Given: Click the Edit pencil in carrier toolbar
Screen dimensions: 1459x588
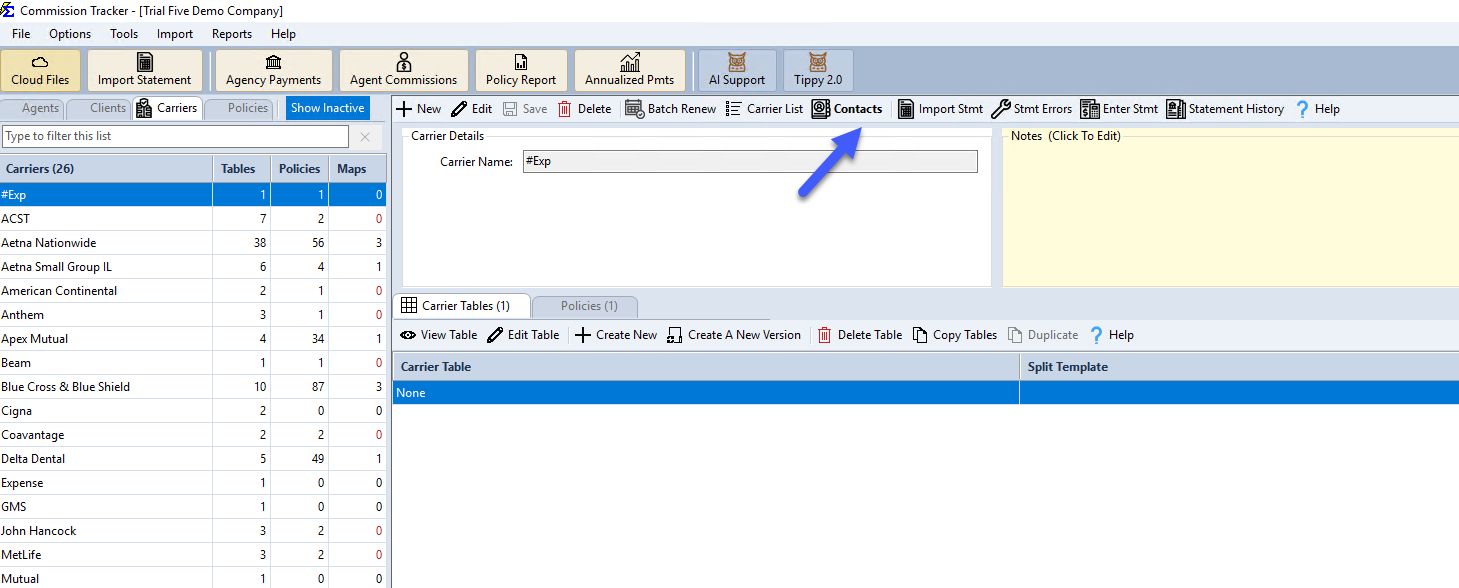Looking at the screenshot, I should (472, 109).
